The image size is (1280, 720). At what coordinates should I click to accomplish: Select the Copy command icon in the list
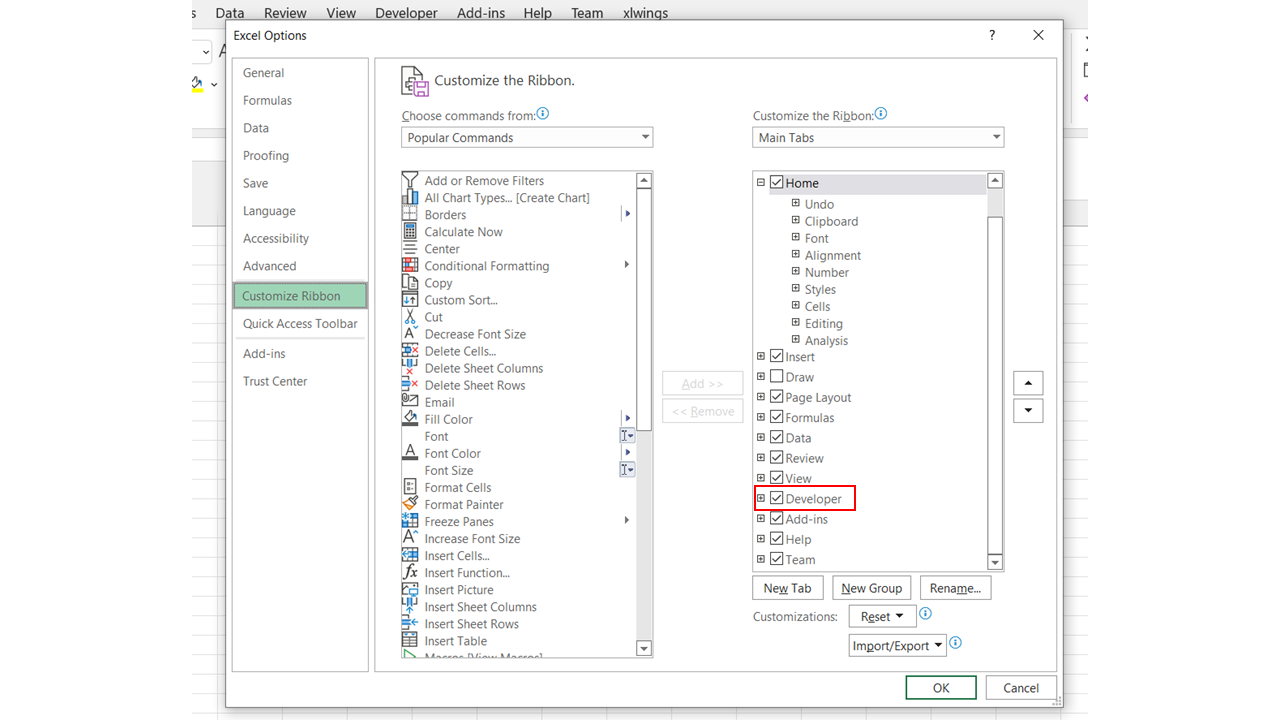pos(410,283)
